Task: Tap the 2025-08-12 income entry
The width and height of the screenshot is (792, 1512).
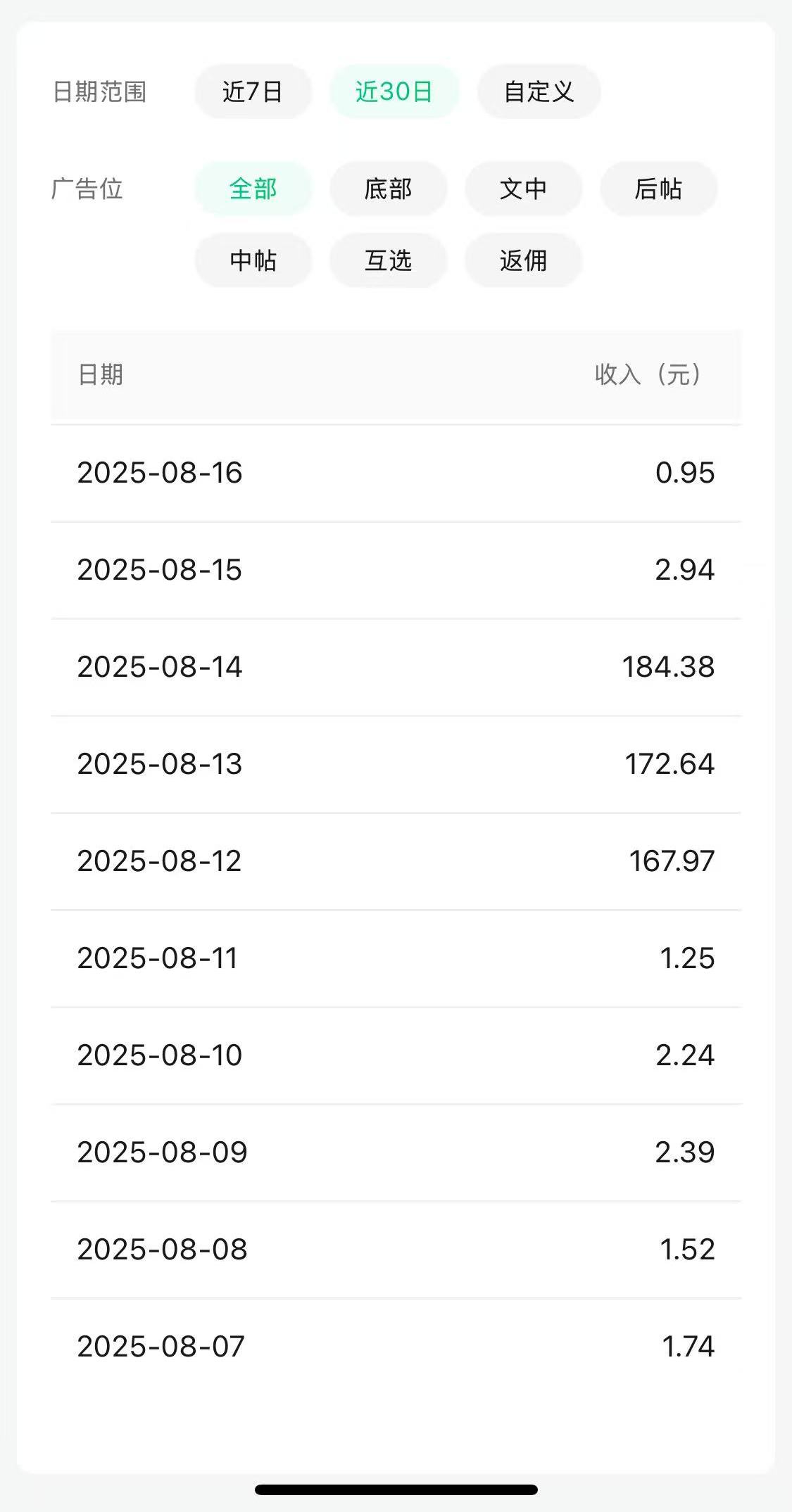Action: [x=396, y=861]
